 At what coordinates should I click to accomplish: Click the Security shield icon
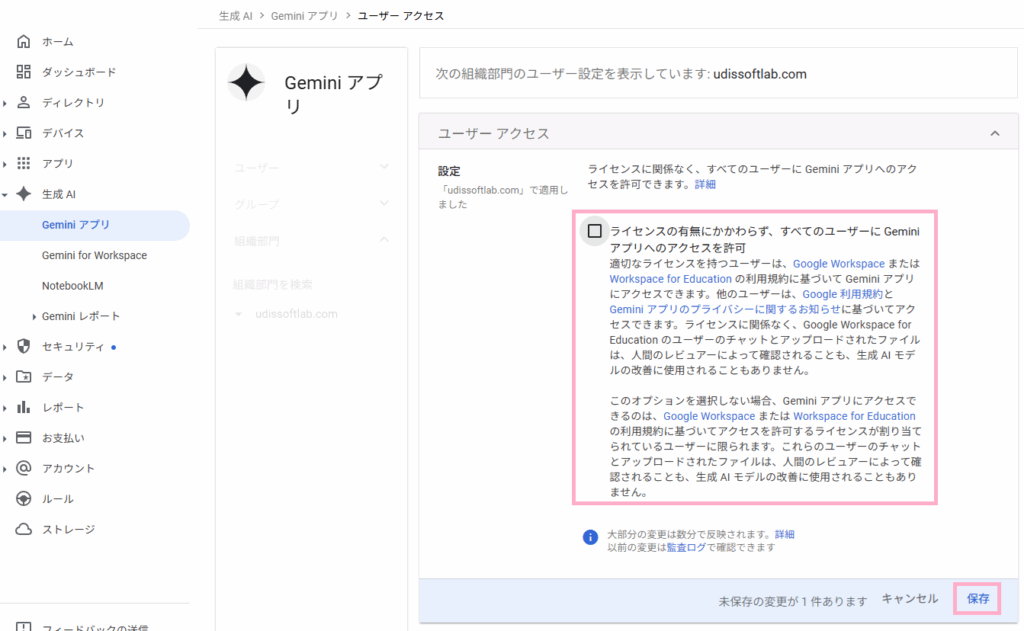pyautogui.click(x=24, y=346)
